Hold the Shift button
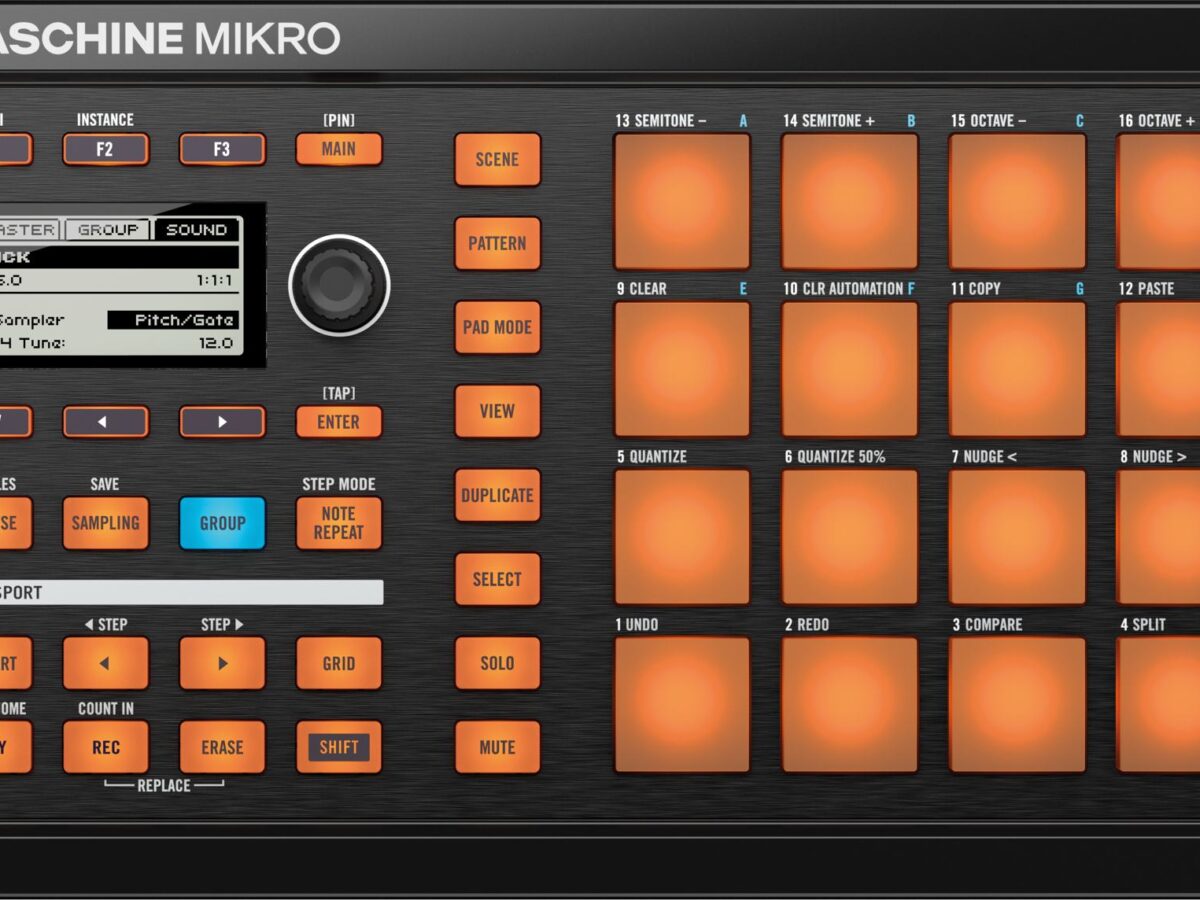The width and height of the screenshot is (1200, 900). click(x=338, y=747)
